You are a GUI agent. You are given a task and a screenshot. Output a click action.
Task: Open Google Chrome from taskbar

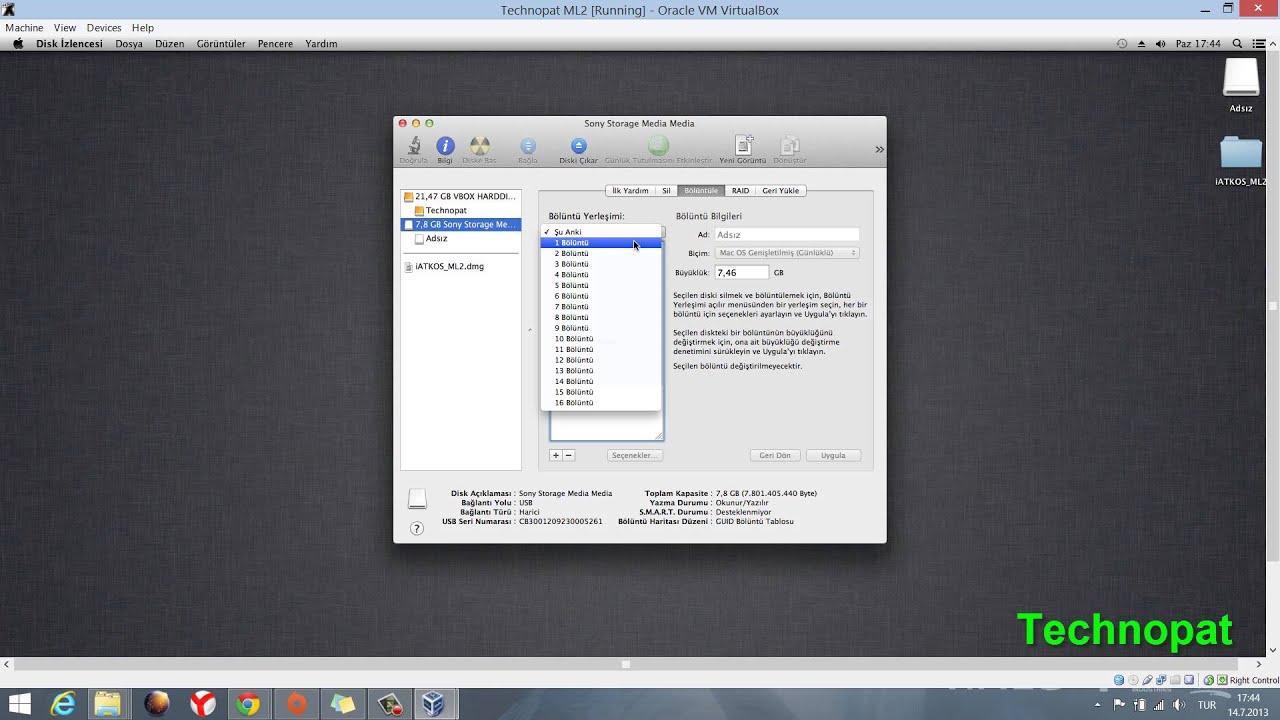[247, 704]
